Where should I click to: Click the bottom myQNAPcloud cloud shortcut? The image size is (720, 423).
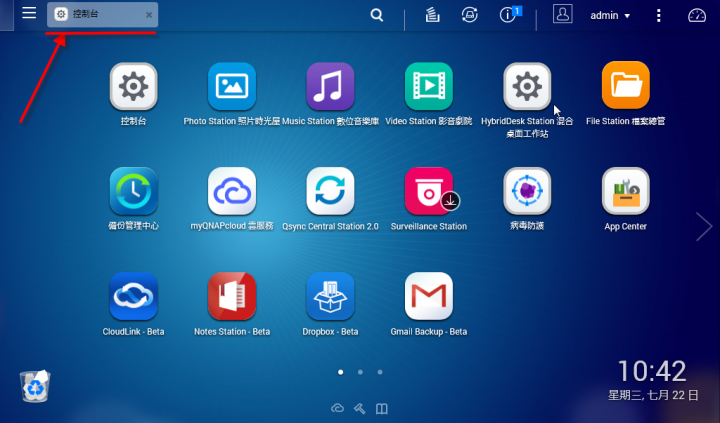(338, 408)
